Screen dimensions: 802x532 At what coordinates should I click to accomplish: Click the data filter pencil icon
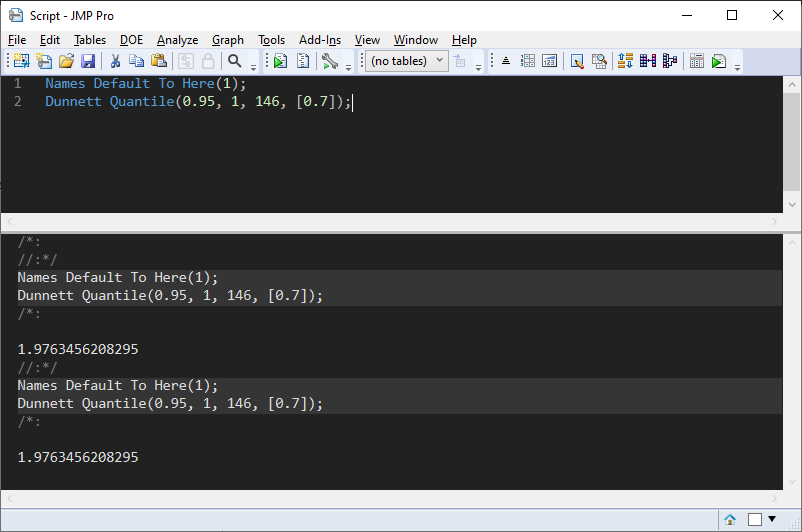[x=577, y=61]
